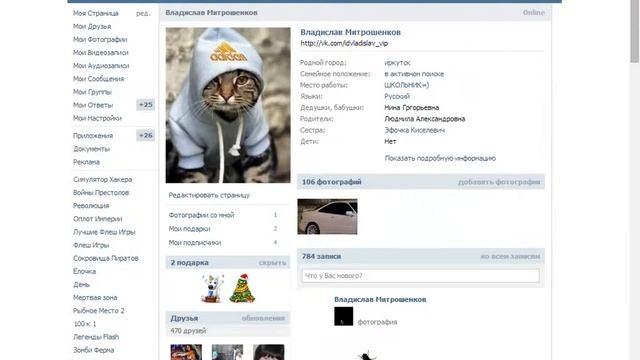Open Реклама link
Viewport: 640px width, 360px height.
(86, 162)
